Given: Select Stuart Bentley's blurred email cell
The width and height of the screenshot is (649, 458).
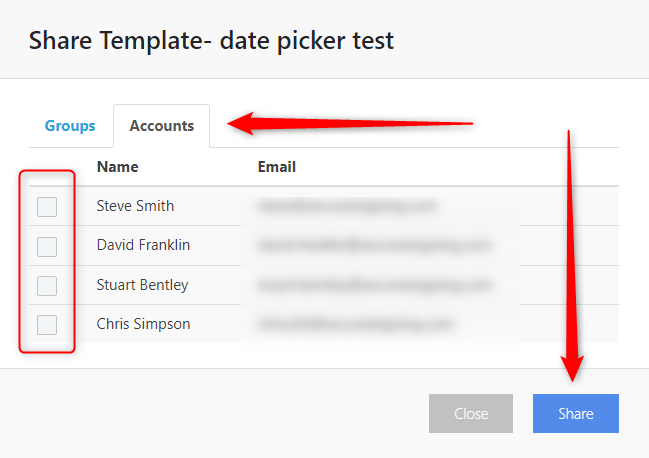Looking at the screenshot, I should pyautogui.click(x=374, y=285).
